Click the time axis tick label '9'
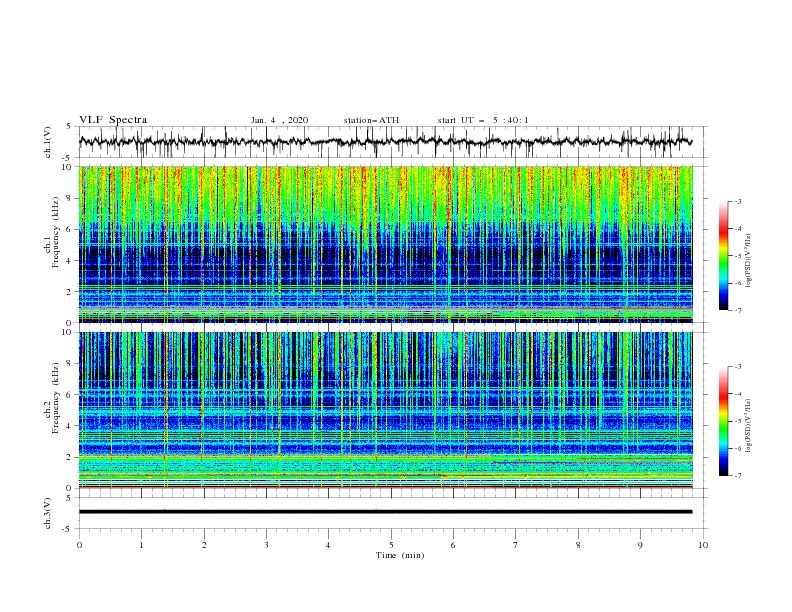Screen dimensions: 792x612 coord(640,545)
